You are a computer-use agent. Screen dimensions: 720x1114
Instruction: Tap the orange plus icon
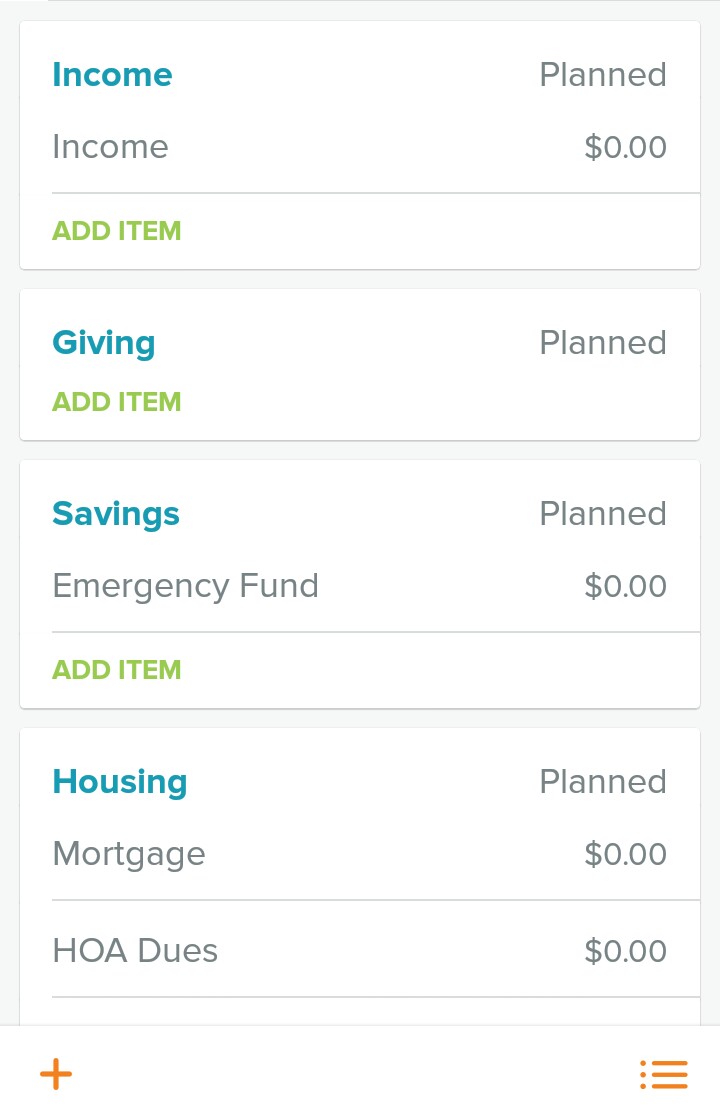[56, 1074]
